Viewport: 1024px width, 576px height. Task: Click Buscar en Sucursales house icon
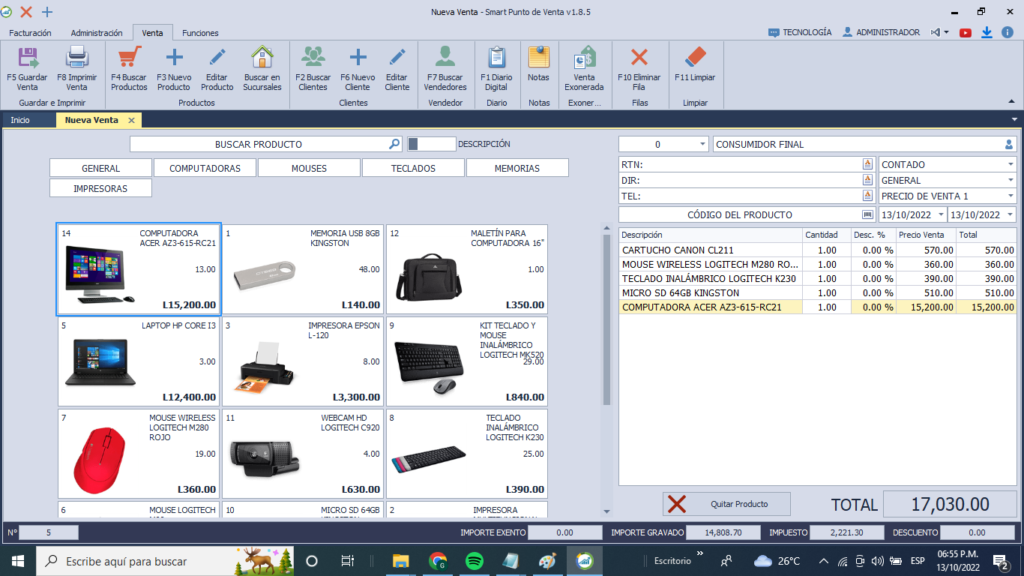pos(262,60)
